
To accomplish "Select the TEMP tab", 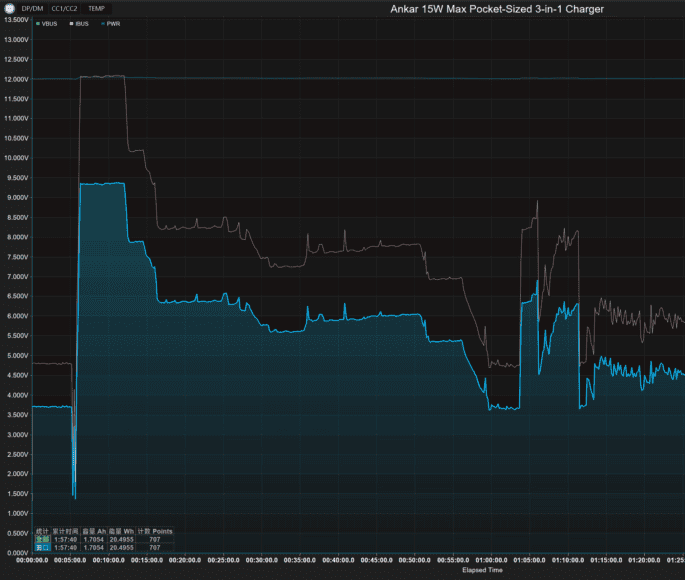I will [x=96, y=8].
